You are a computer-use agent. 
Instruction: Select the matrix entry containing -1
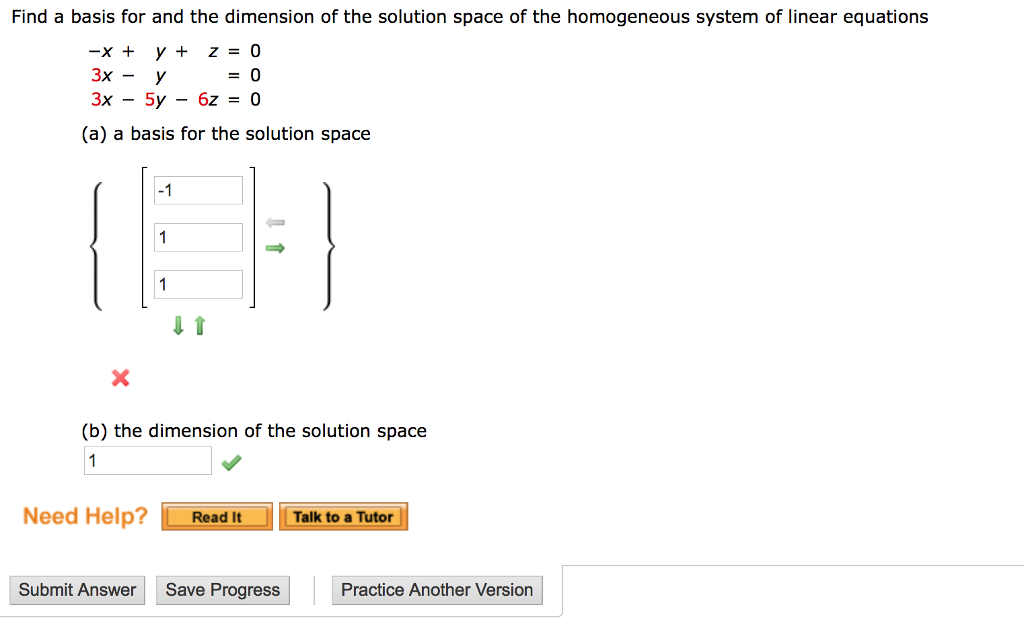pos(197,190)
